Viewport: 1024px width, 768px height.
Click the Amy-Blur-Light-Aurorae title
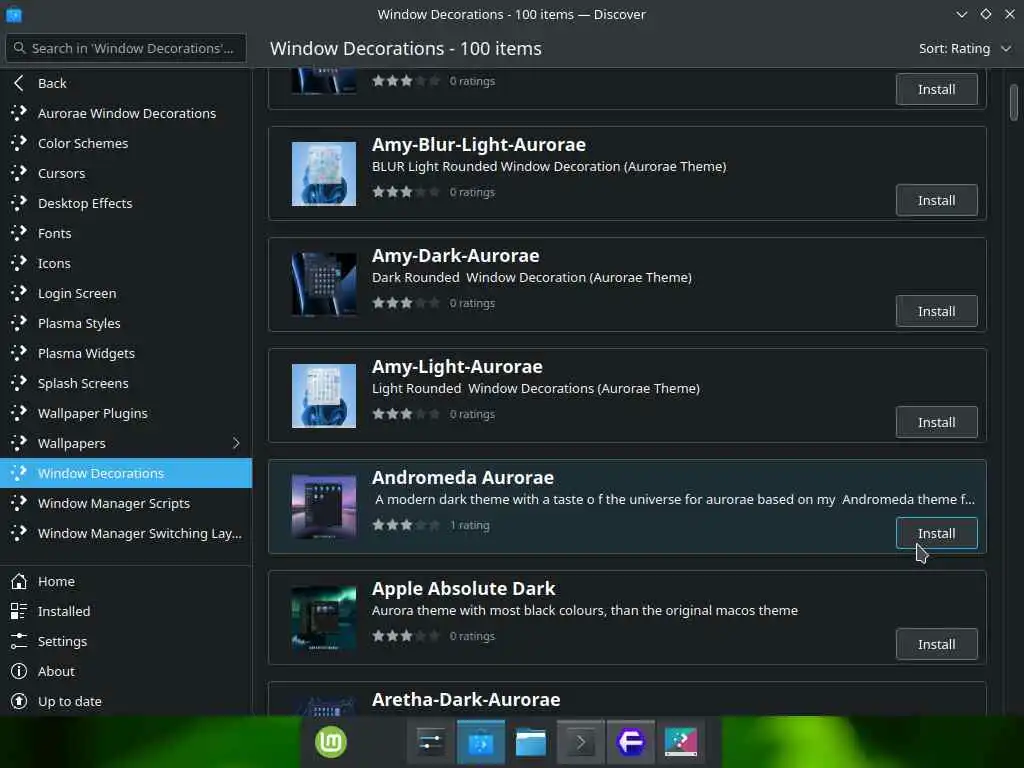click(x=479, y=144)
